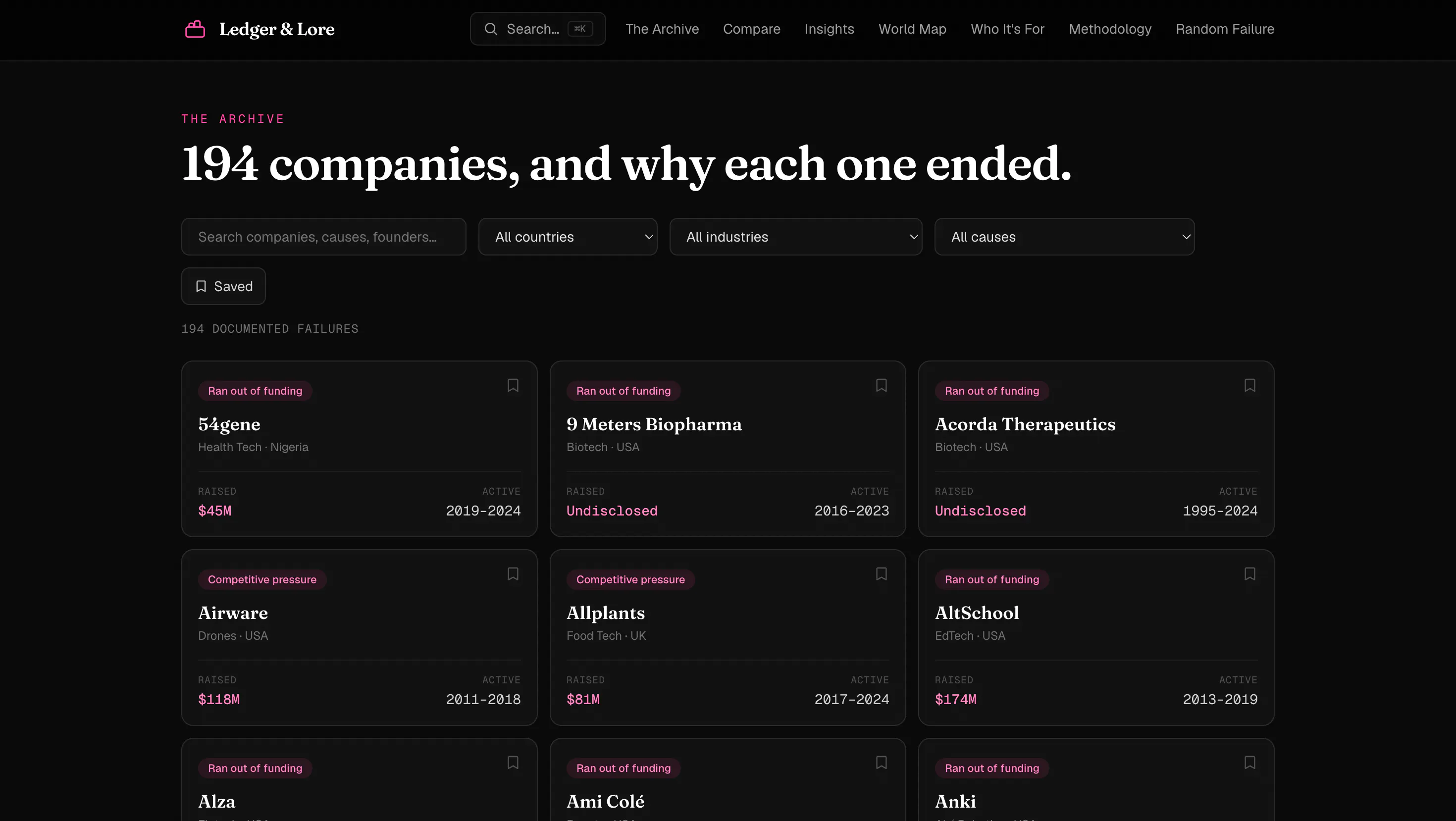Click the Ledger & Lore briefcase logo
This screenshot has width=1456, height=821.
(195, 29)
